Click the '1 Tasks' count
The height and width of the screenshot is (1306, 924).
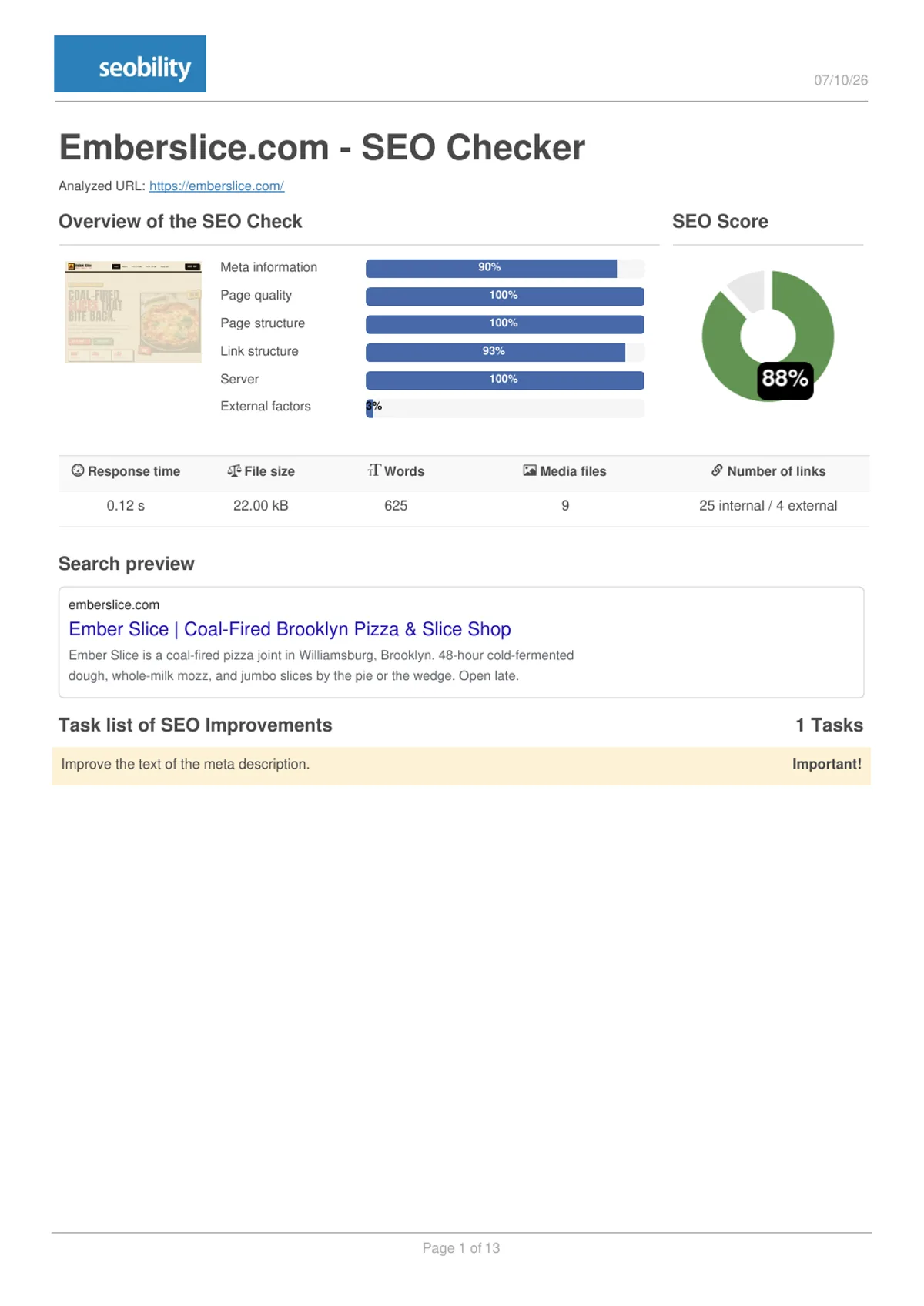(x=829, y=725)
